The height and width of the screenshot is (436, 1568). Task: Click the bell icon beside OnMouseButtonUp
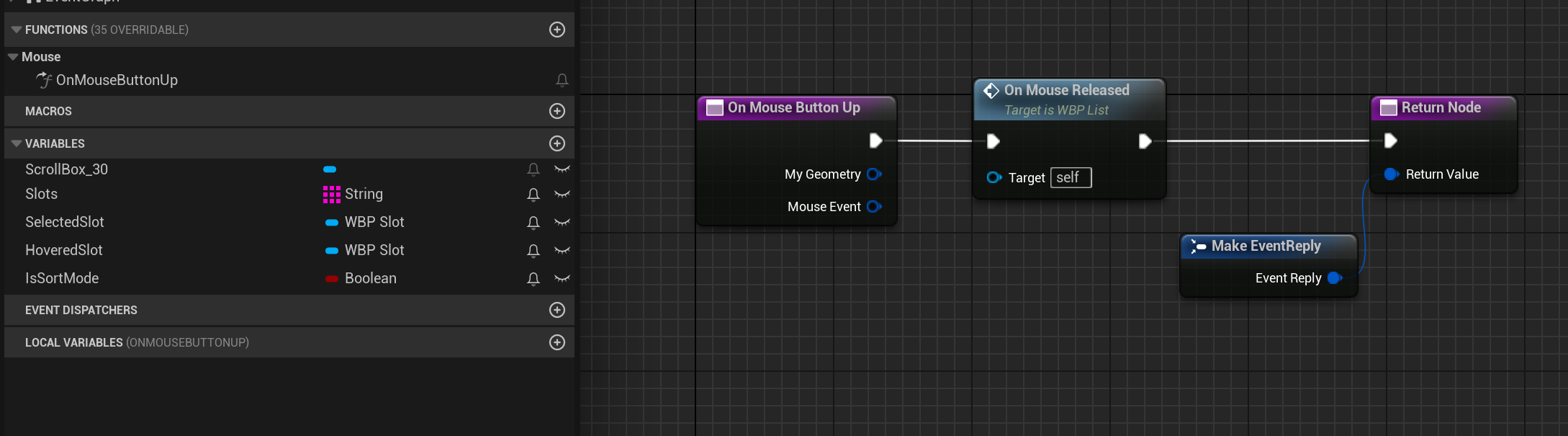tap(562, 80)
